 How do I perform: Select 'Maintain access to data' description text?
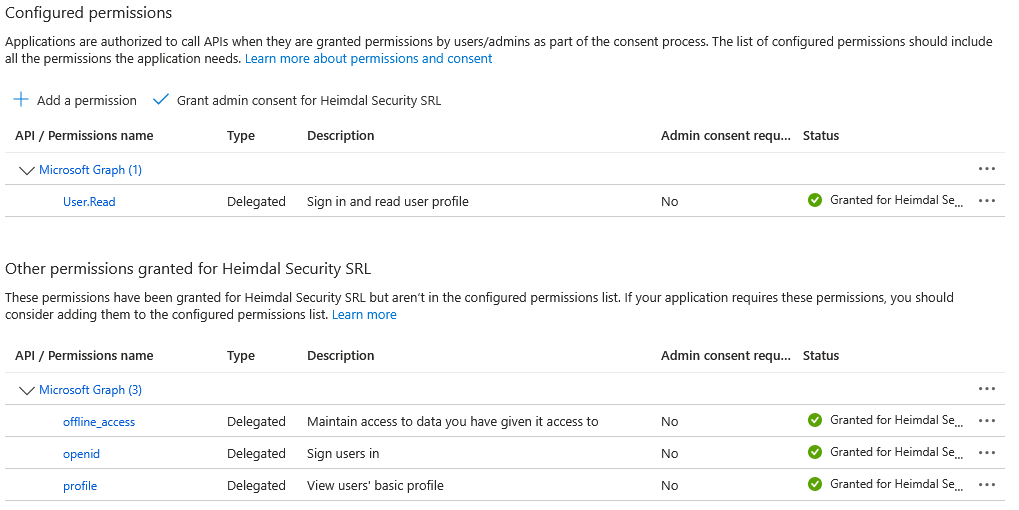click(453, 422)
